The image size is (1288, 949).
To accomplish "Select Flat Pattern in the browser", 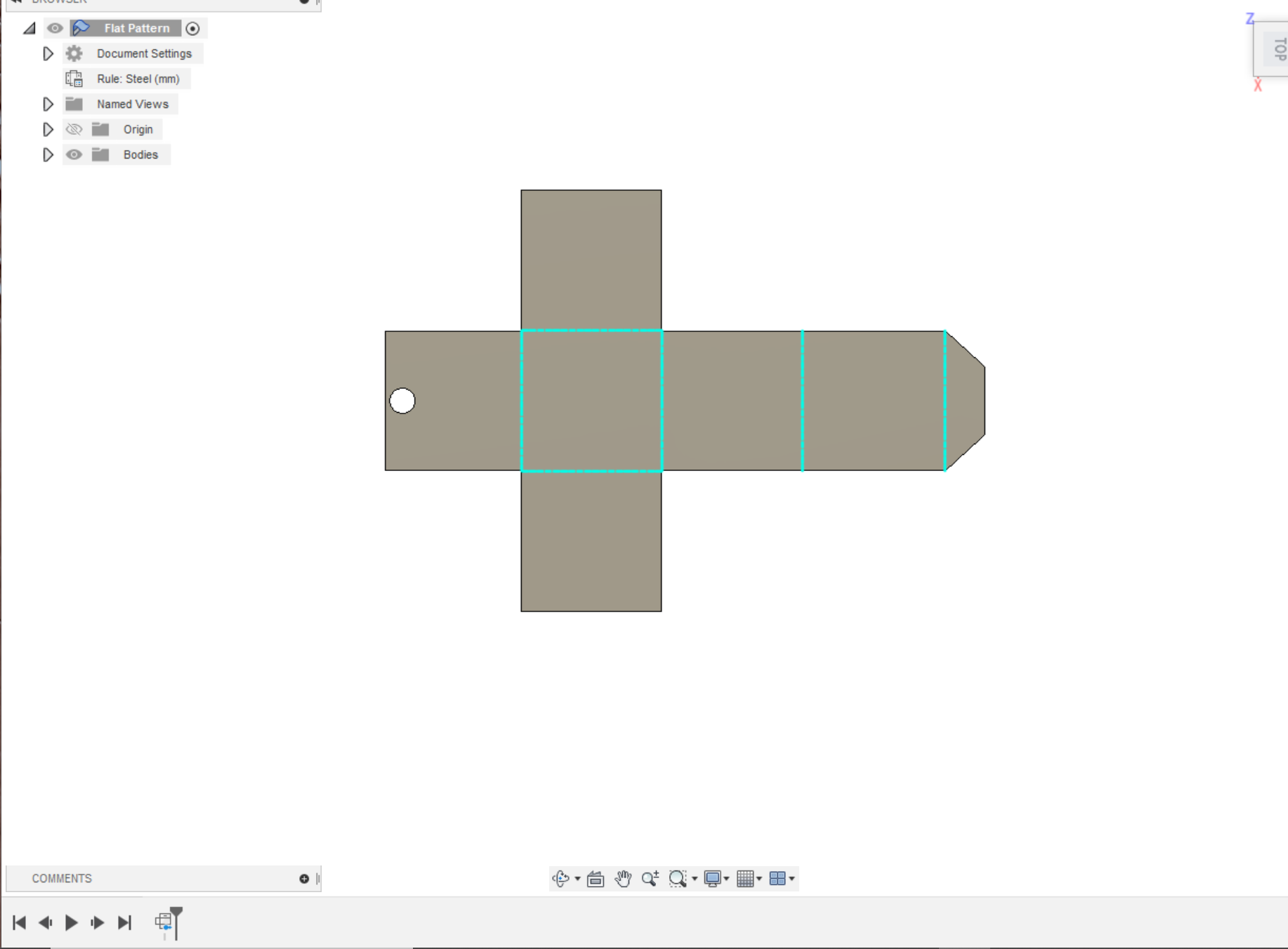I will coord(136,28).
